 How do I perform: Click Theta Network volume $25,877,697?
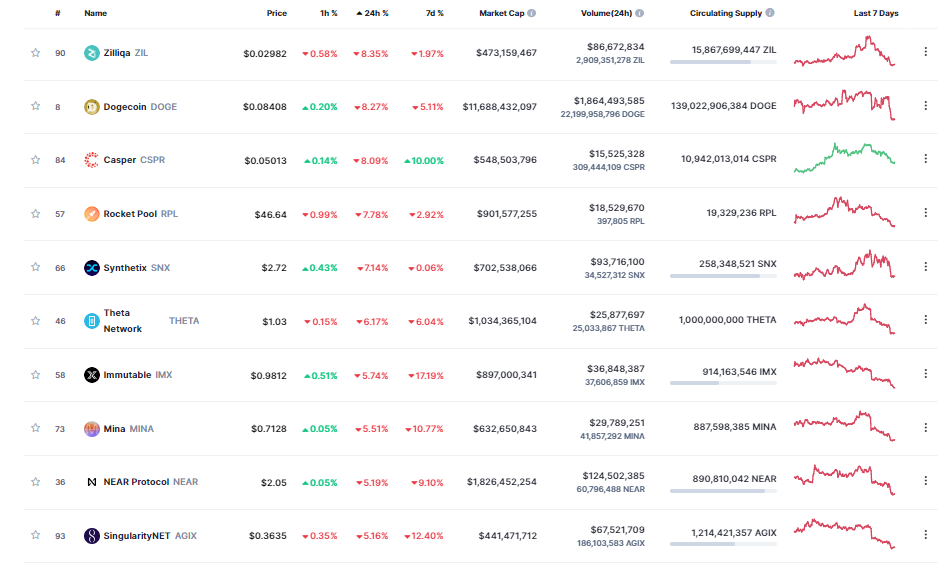pos(617,314)
